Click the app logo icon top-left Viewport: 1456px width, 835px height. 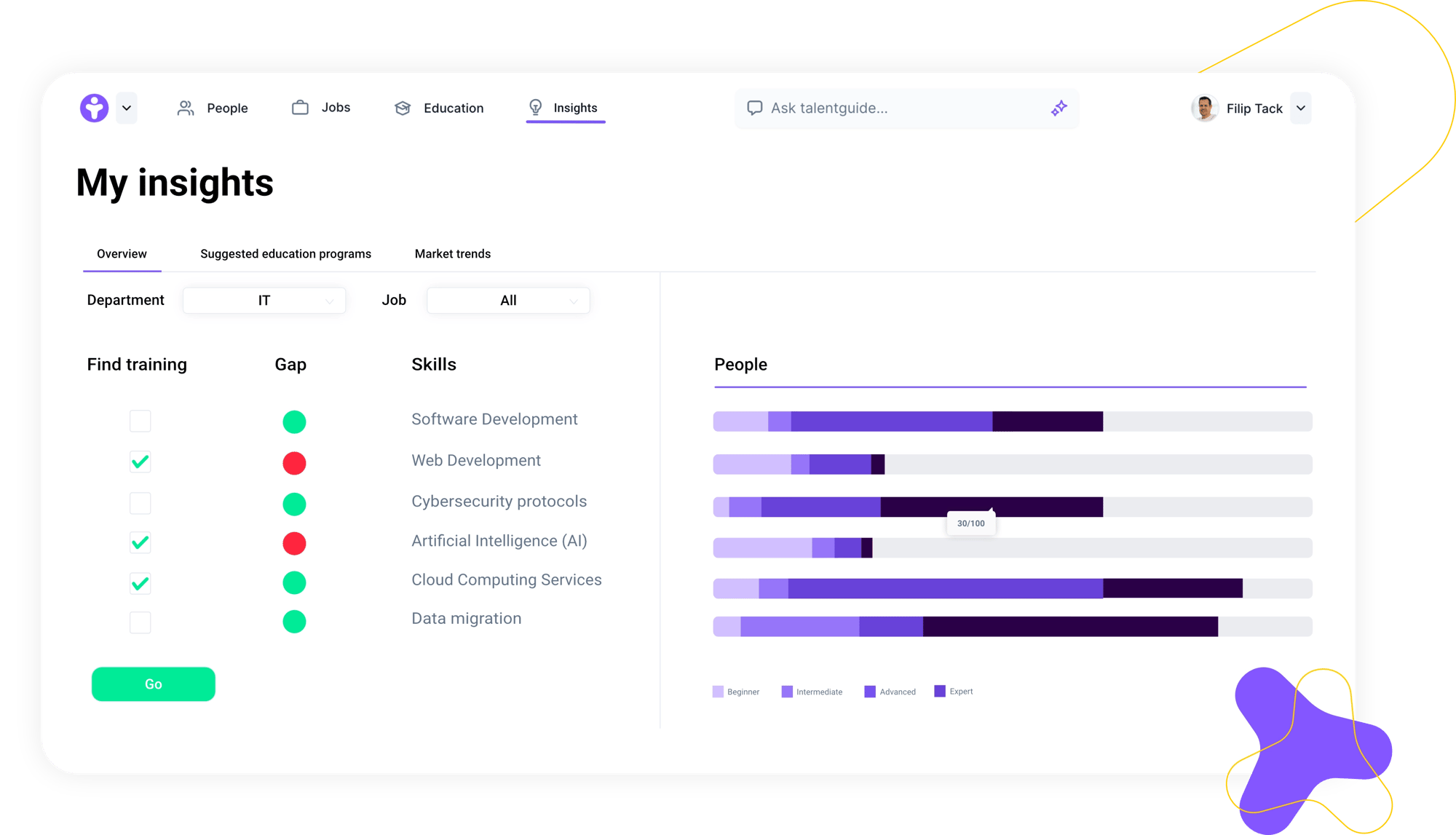[94, 108]
